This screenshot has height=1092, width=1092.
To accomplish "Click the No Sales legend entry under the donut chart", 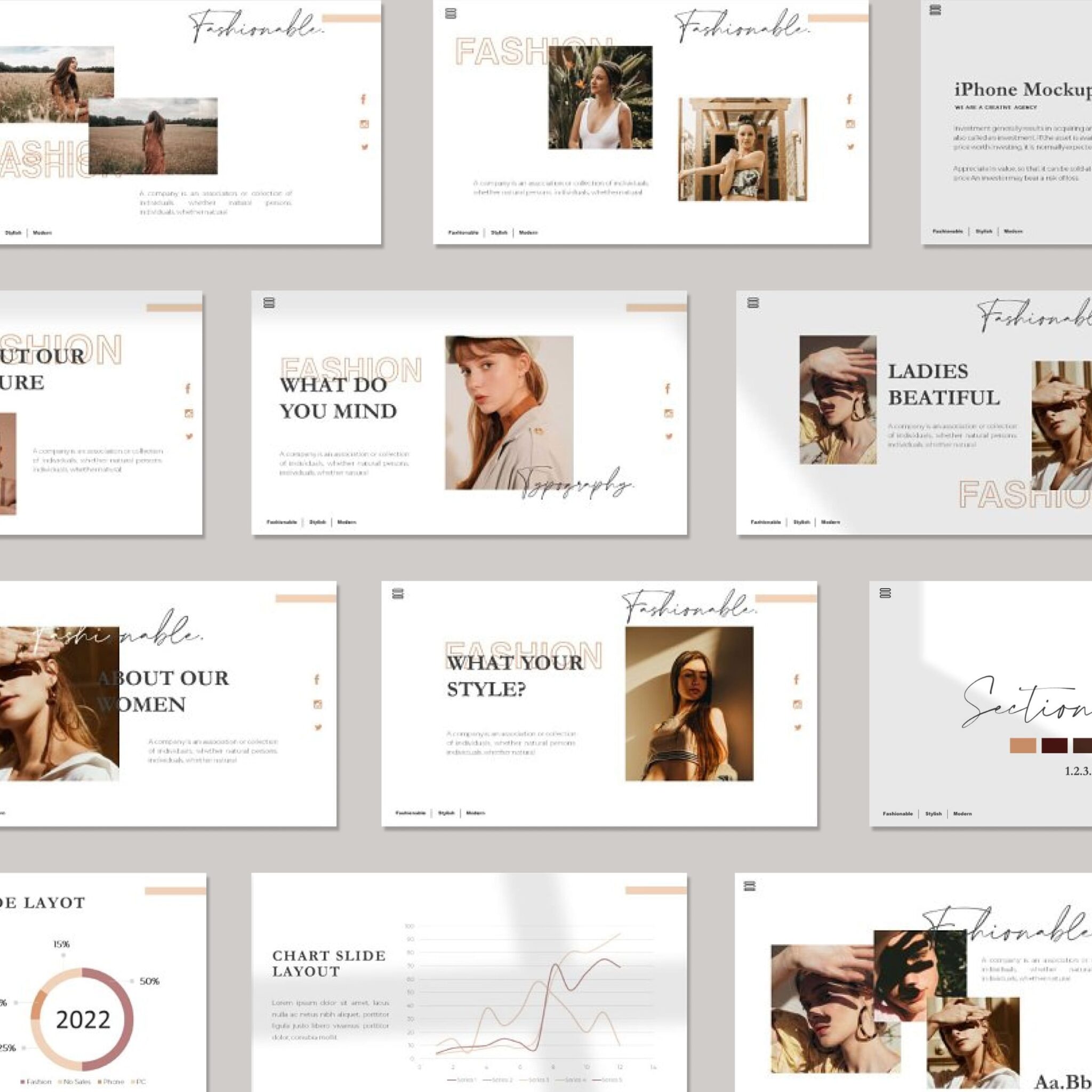I will pos(75,1082).
